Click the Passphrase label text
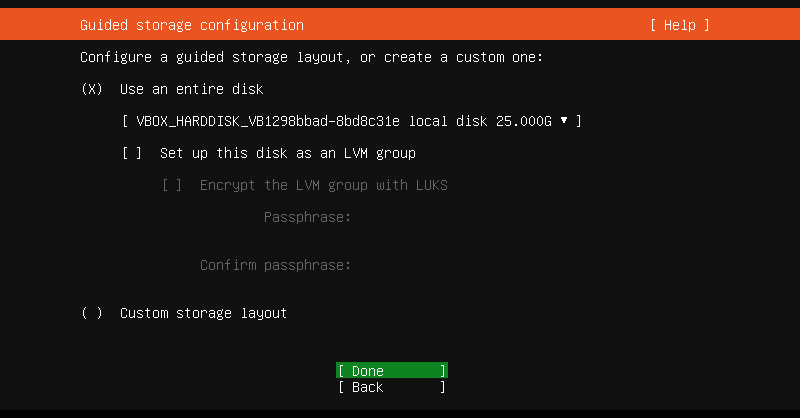800x418 pixels. (x=307, y=217)
